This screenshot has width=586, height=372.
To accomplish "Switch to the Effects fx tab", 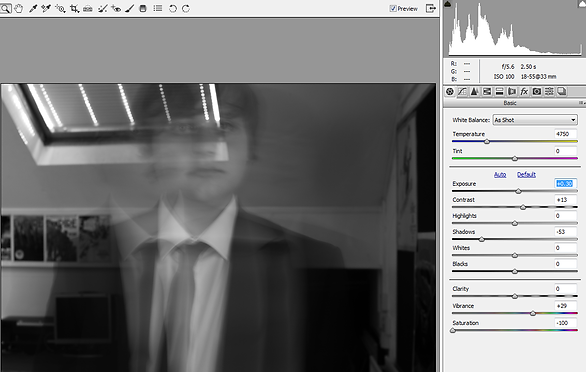I will [524, 91].
